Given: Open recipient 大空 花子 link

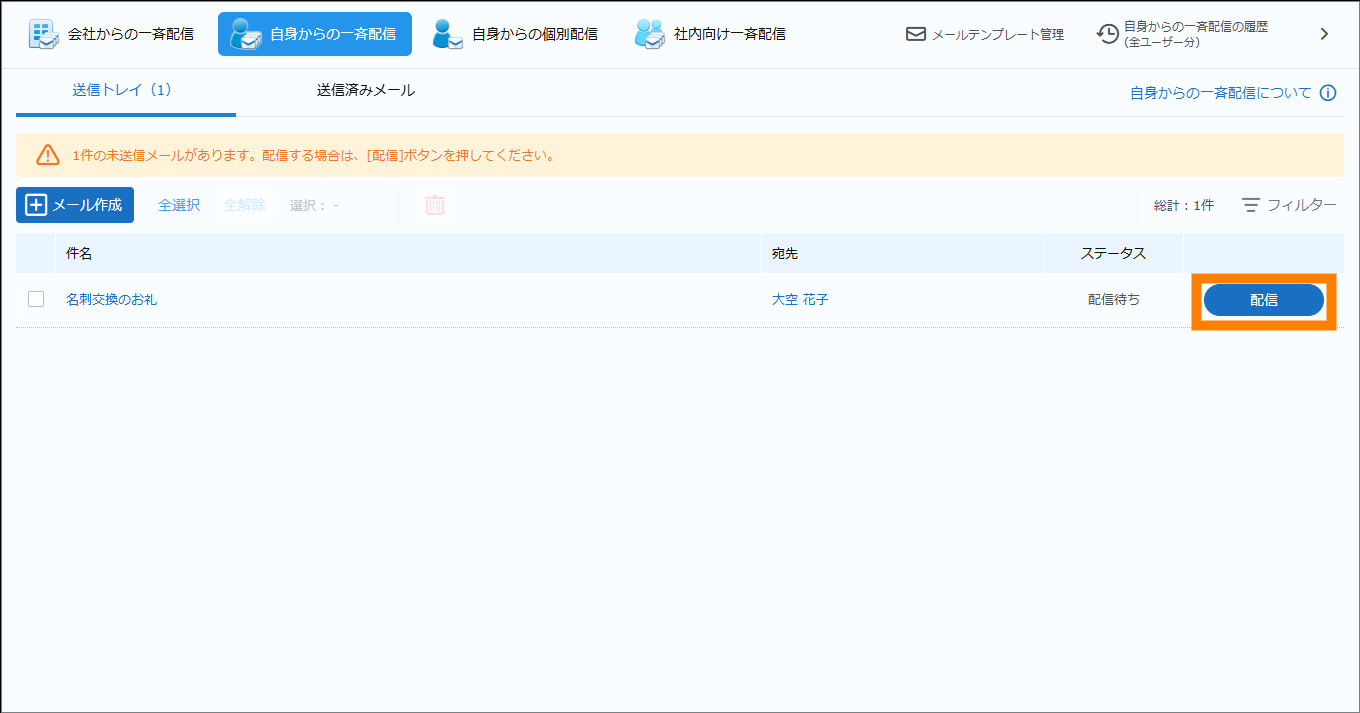Looking at the screenshot, I should (800, 299).
